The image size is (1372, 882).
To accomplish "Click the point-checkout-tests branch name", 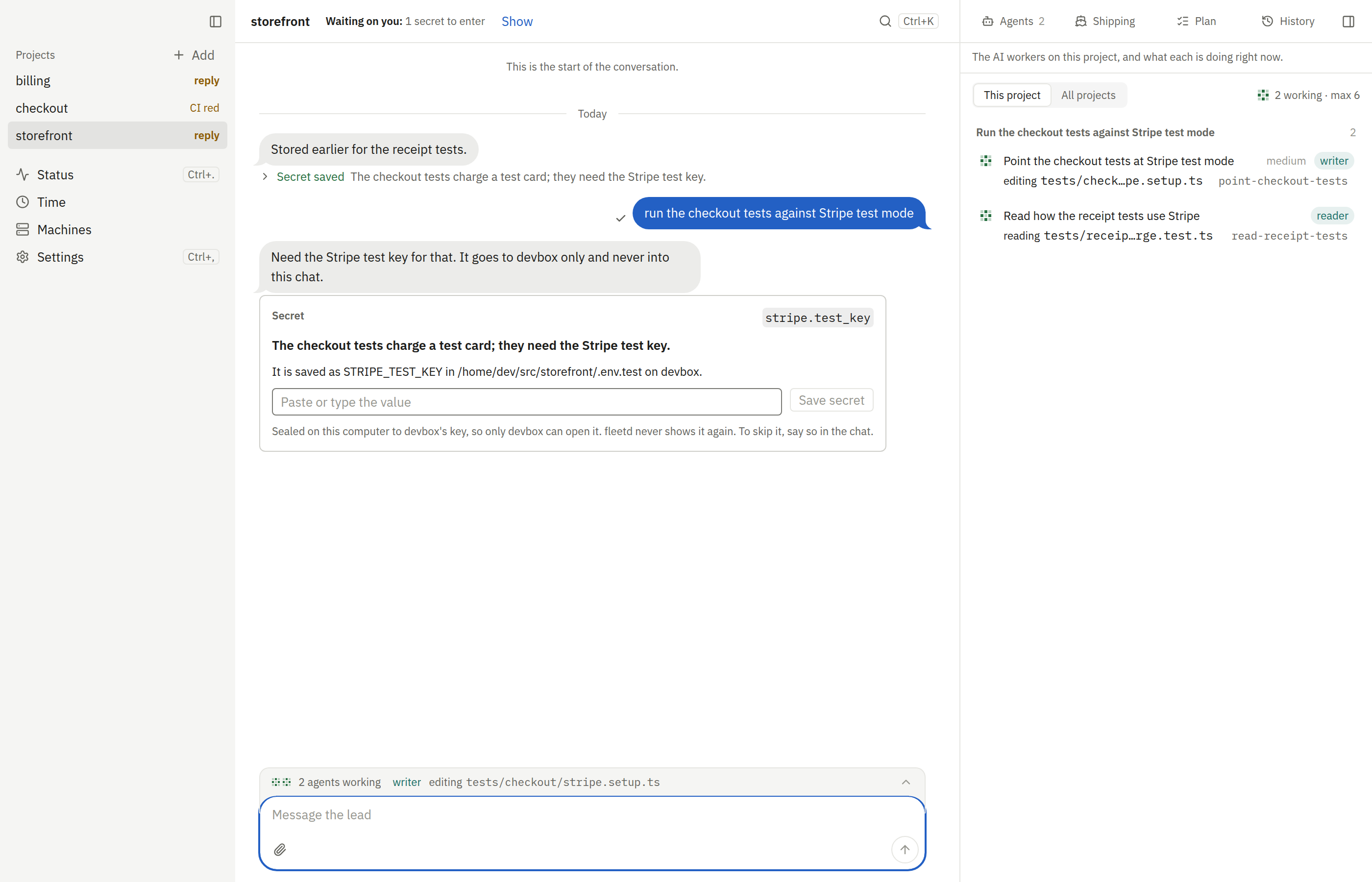I will [x=1283, y=181].
